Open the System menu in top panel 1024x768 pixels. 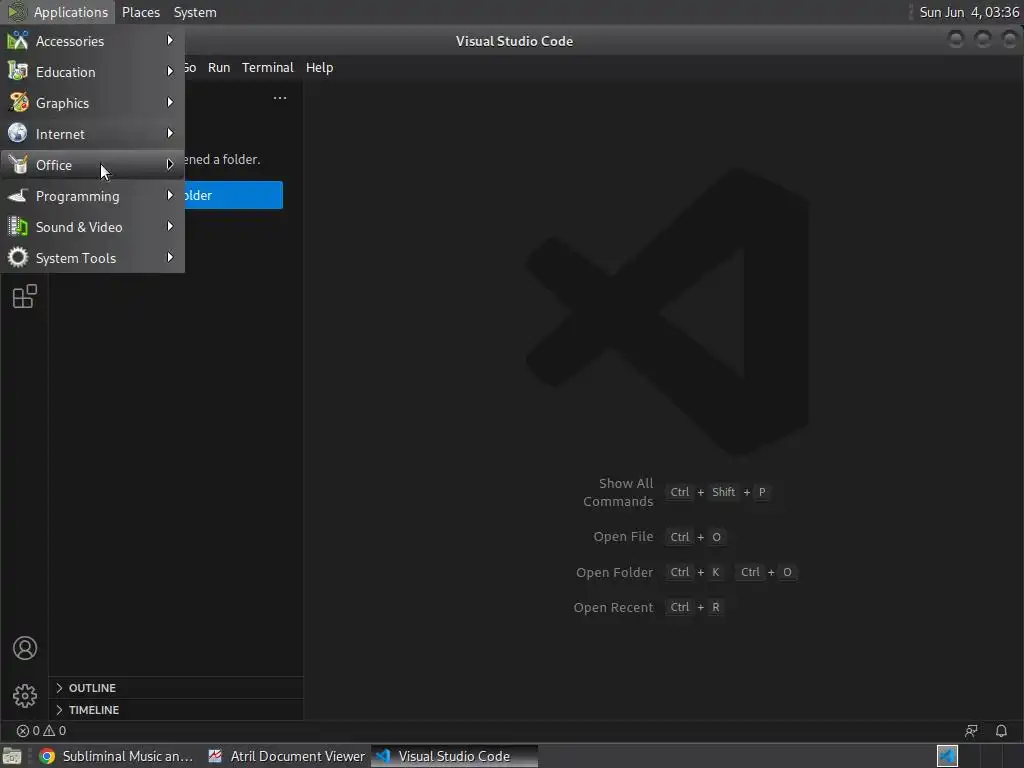point(195,12)
